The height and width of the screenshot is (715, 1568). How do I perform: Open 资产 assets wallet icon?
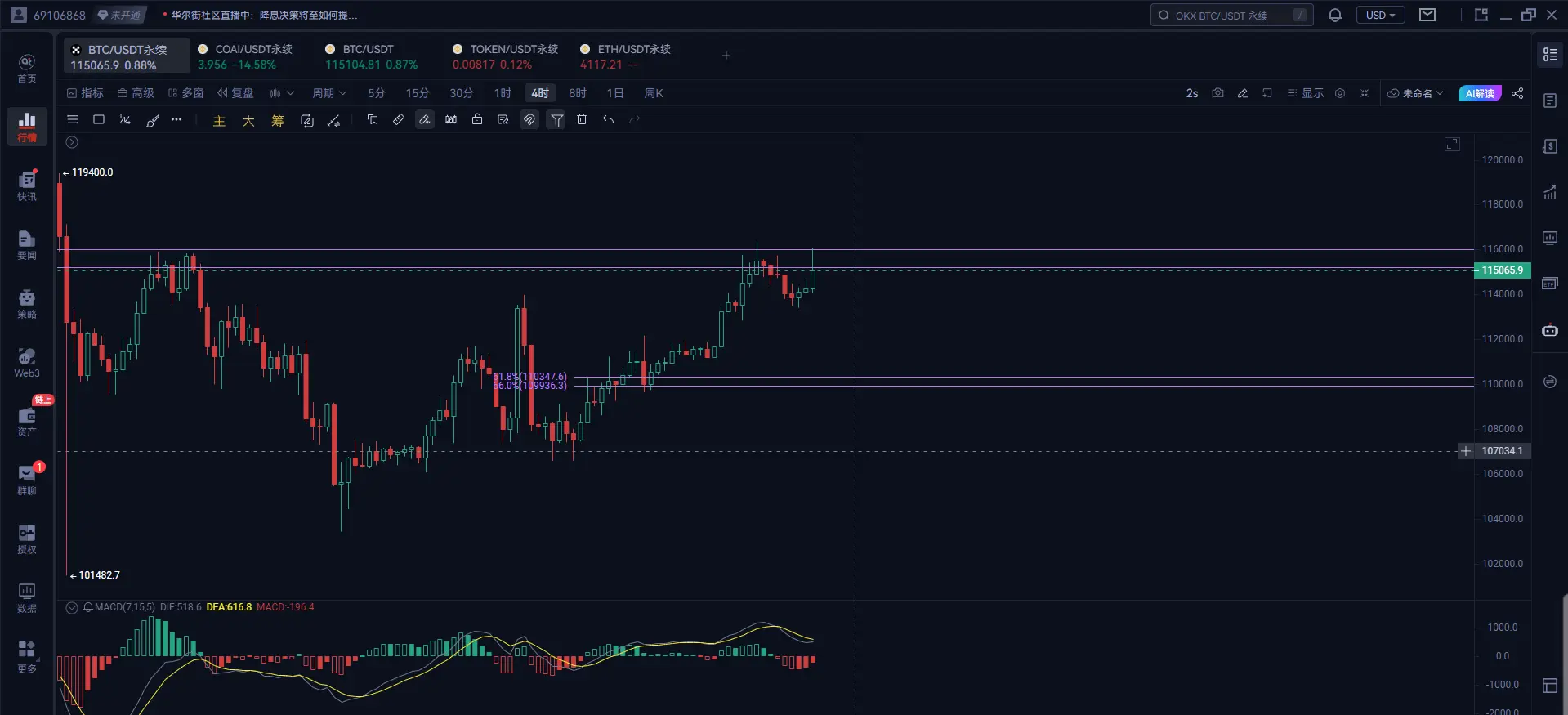(27, 421)
